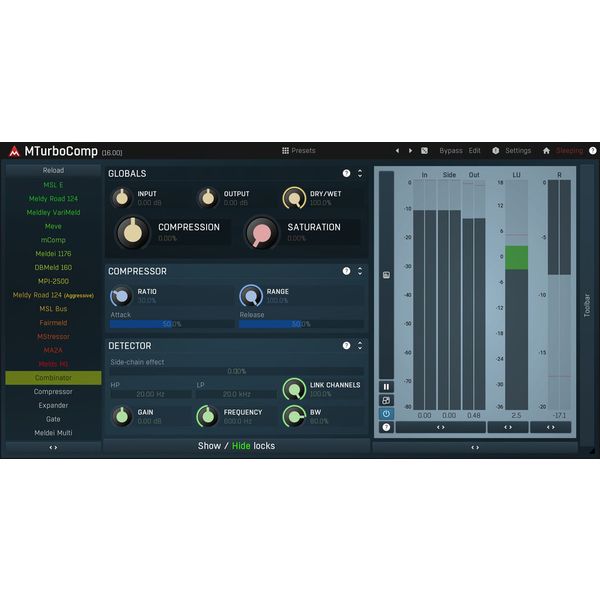Select the Gate device
The image size is (600, 600).
pyautogui.click(x=53, y=419)
